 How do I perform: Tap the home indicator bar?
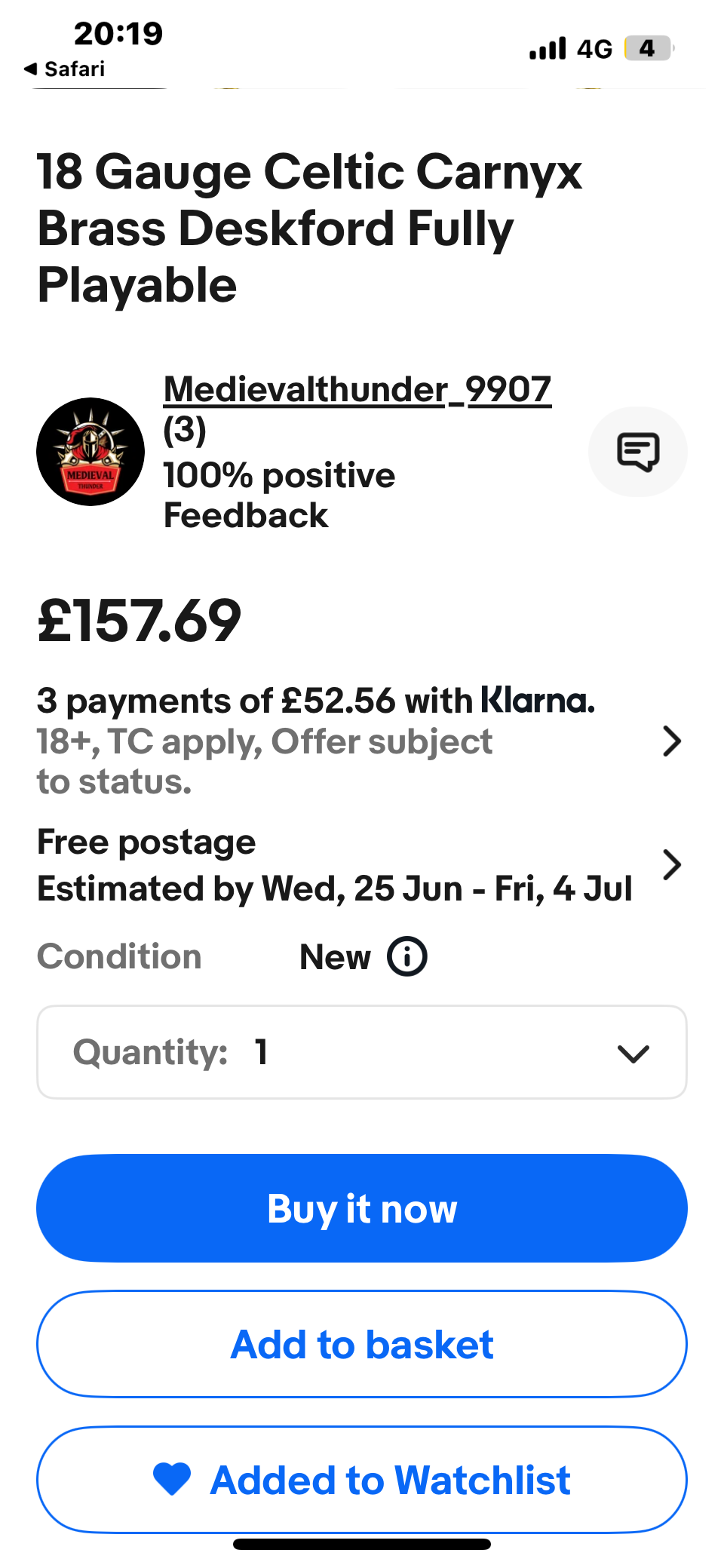pyautogui.click(x=362, y=1544)
